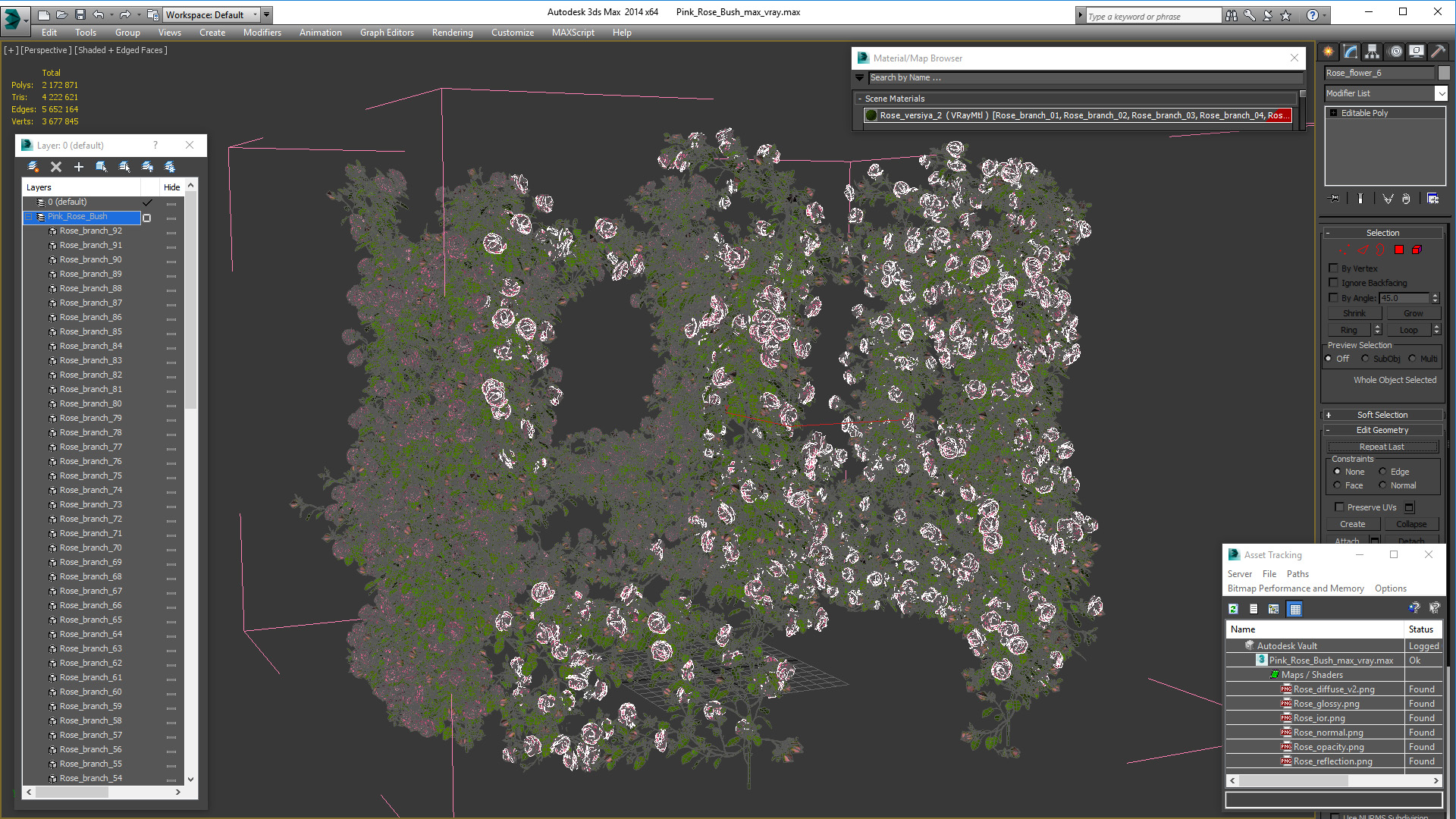Open the Modifier List dropdown

(1441, 93)
